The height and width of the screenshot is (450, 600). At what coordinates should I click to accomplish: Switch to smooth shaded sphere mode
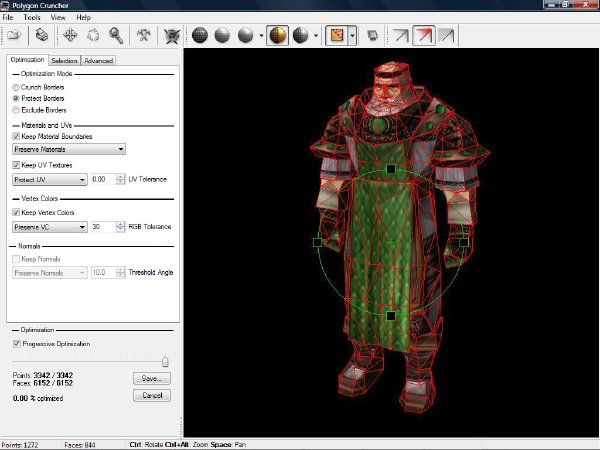(245, 35)
